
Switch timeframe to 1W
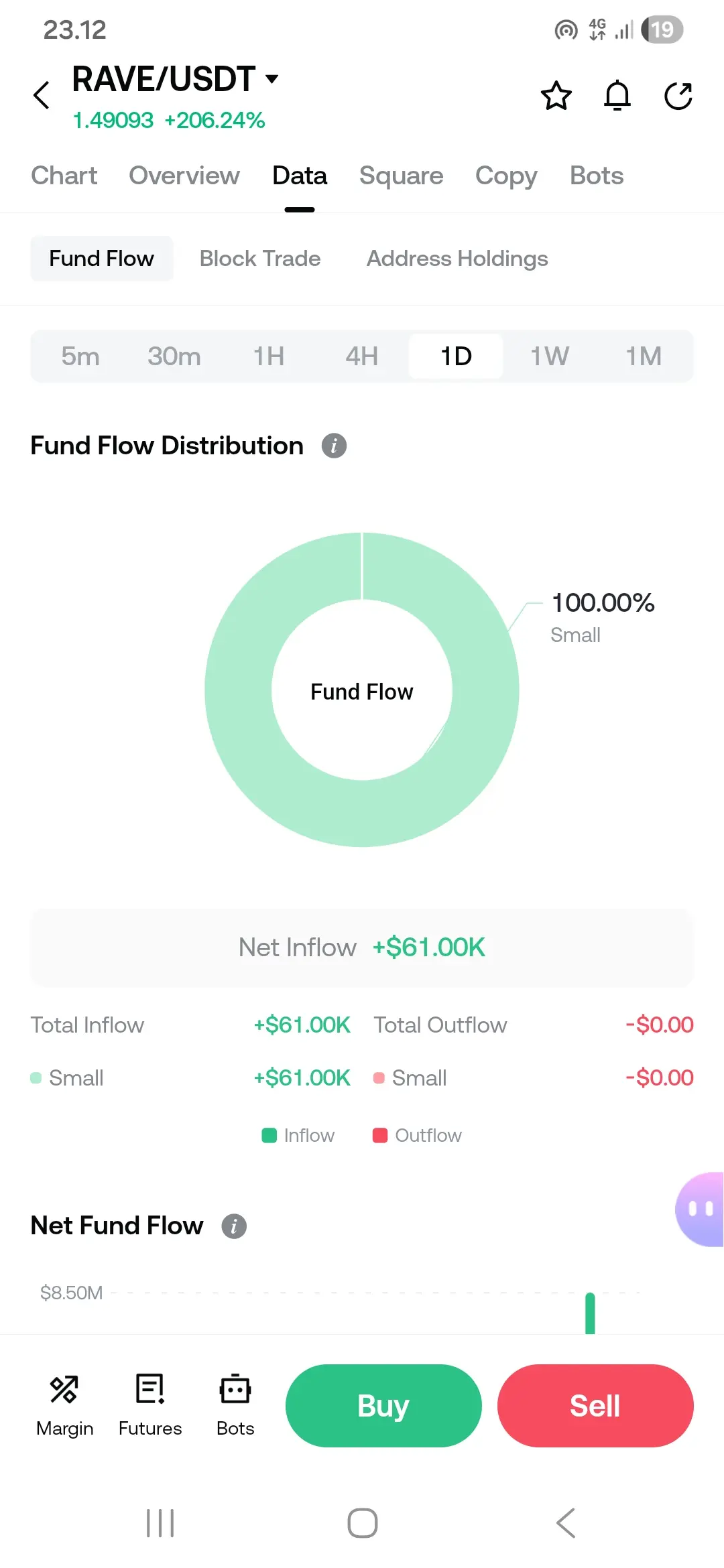[550, 356]
